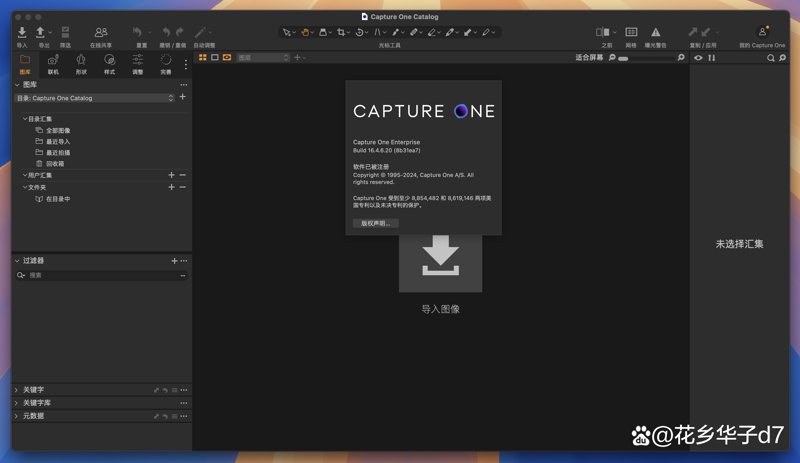This screenshot has height=463, width=800.
Task: Add a new user collection via 用户汇集 plus
Action: coord(171,175)
